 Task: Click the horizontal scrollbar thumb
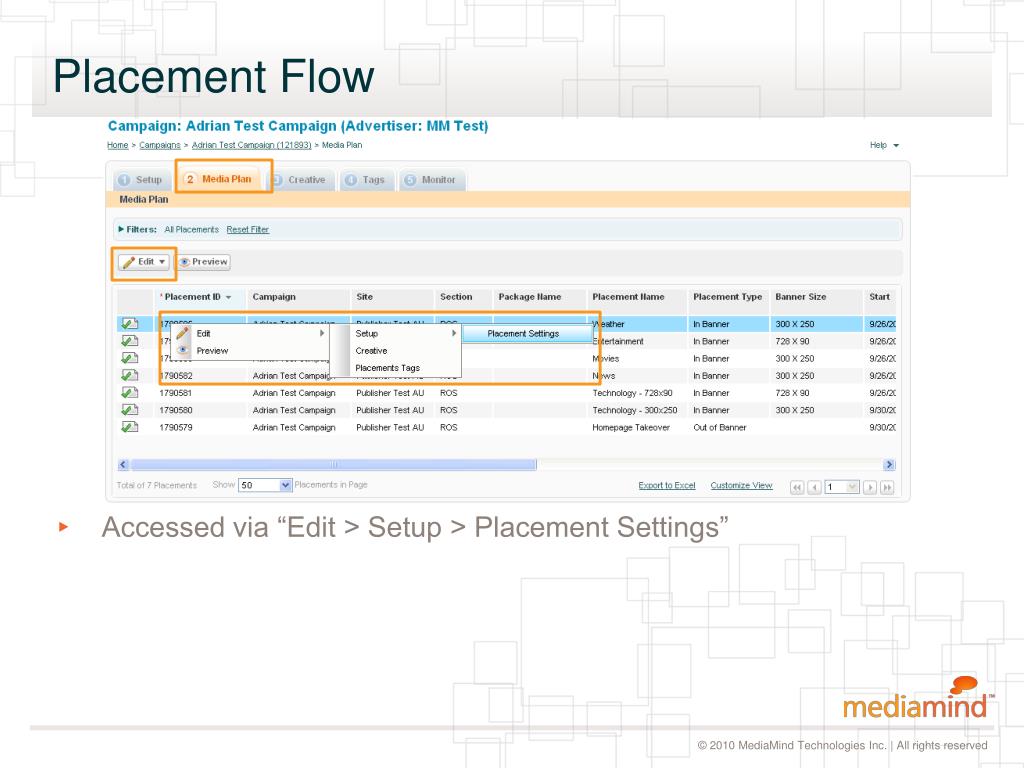[x=334, y=465]
